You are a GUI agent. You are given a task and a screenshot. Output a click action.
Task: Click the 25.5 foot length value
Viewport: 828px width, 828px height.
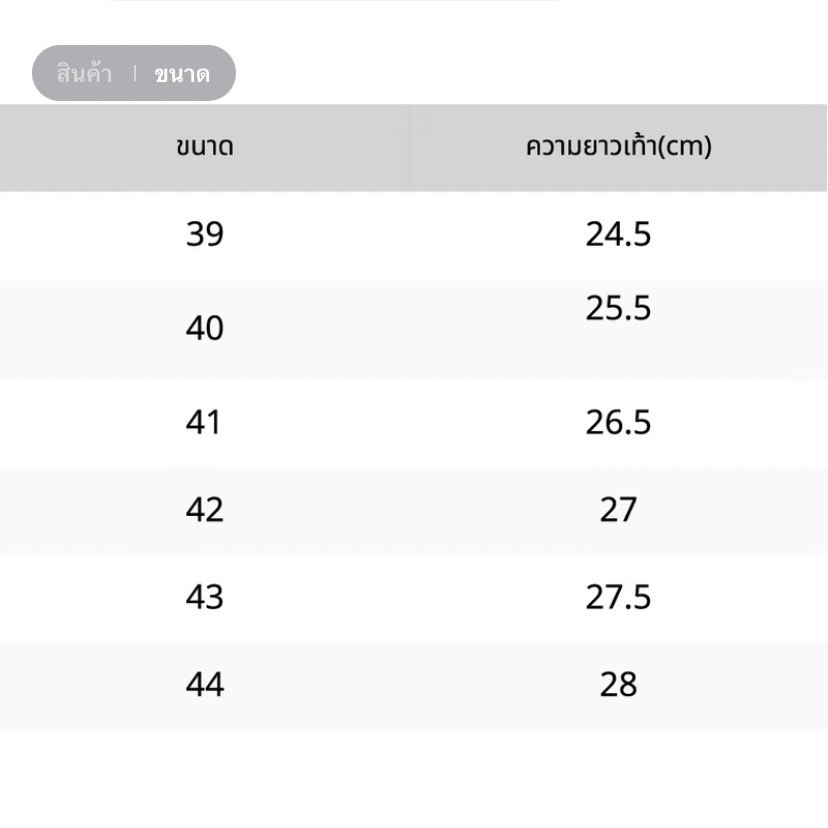tap(618, 308)
